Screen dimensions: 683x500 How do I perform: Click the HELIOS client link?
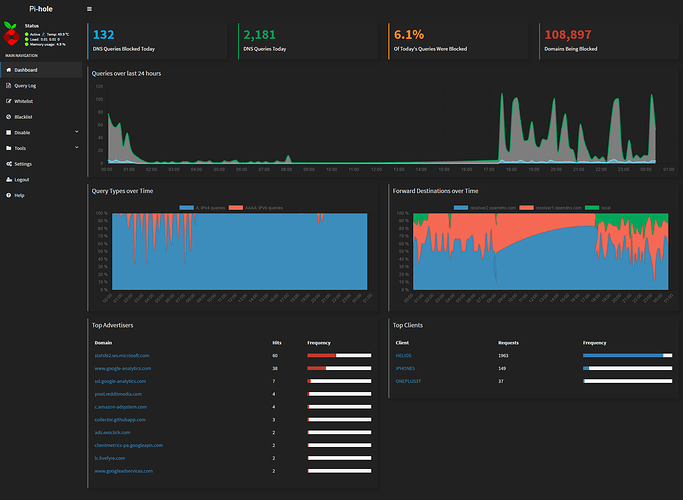coord(405,355)
